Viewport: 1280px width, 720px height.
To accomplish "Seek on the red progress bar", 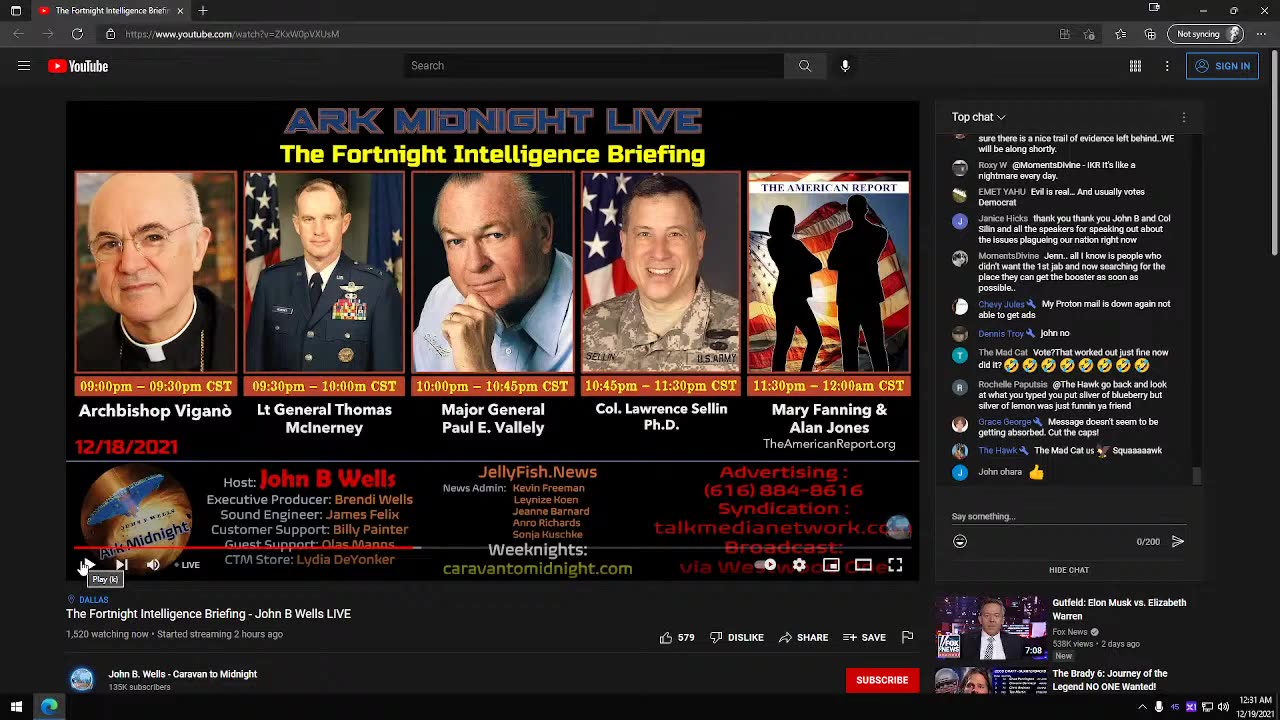I will (492, 547).
